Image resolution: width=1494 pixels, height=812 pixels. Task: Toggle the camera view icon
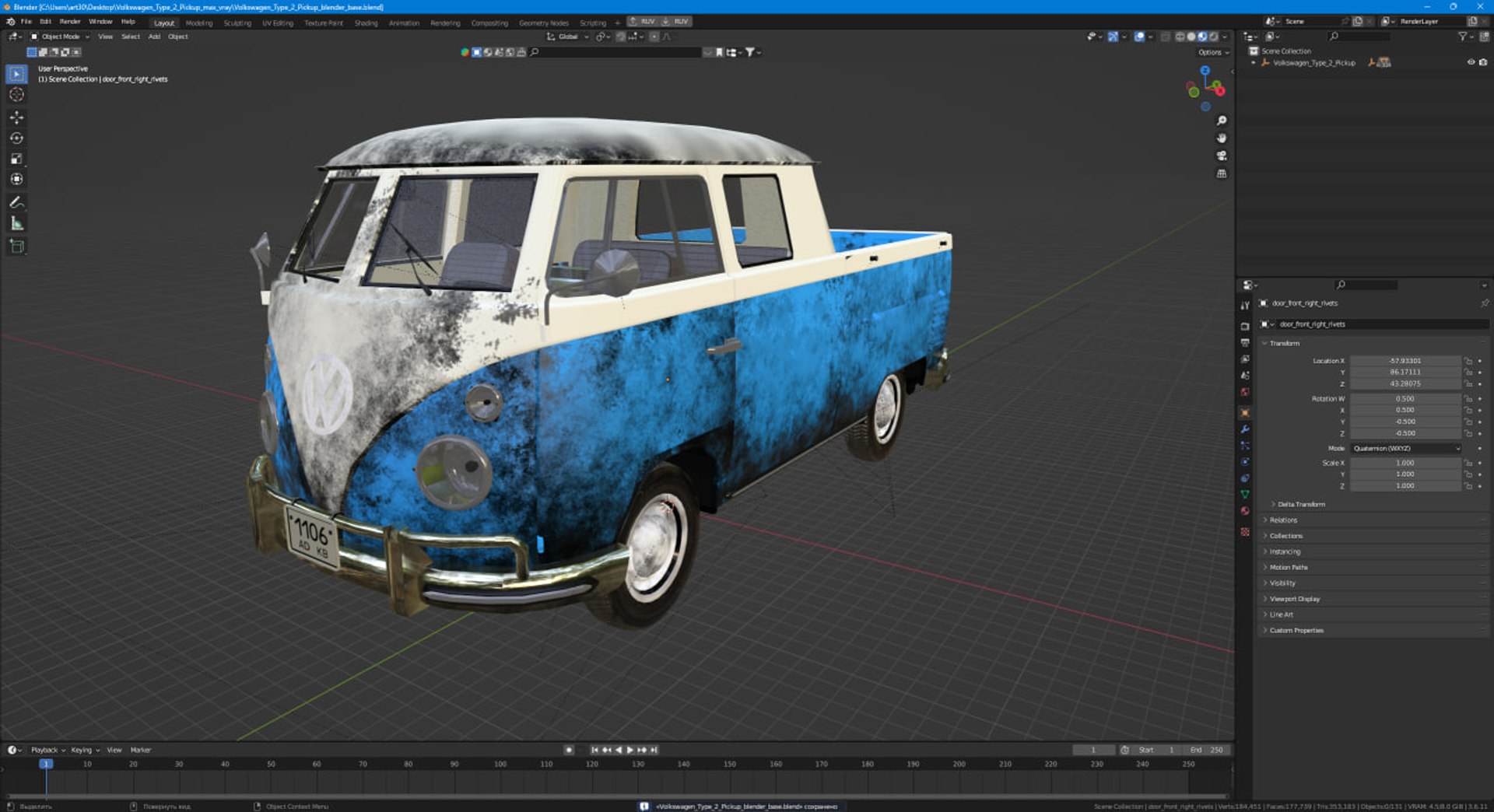(1222, 156)
